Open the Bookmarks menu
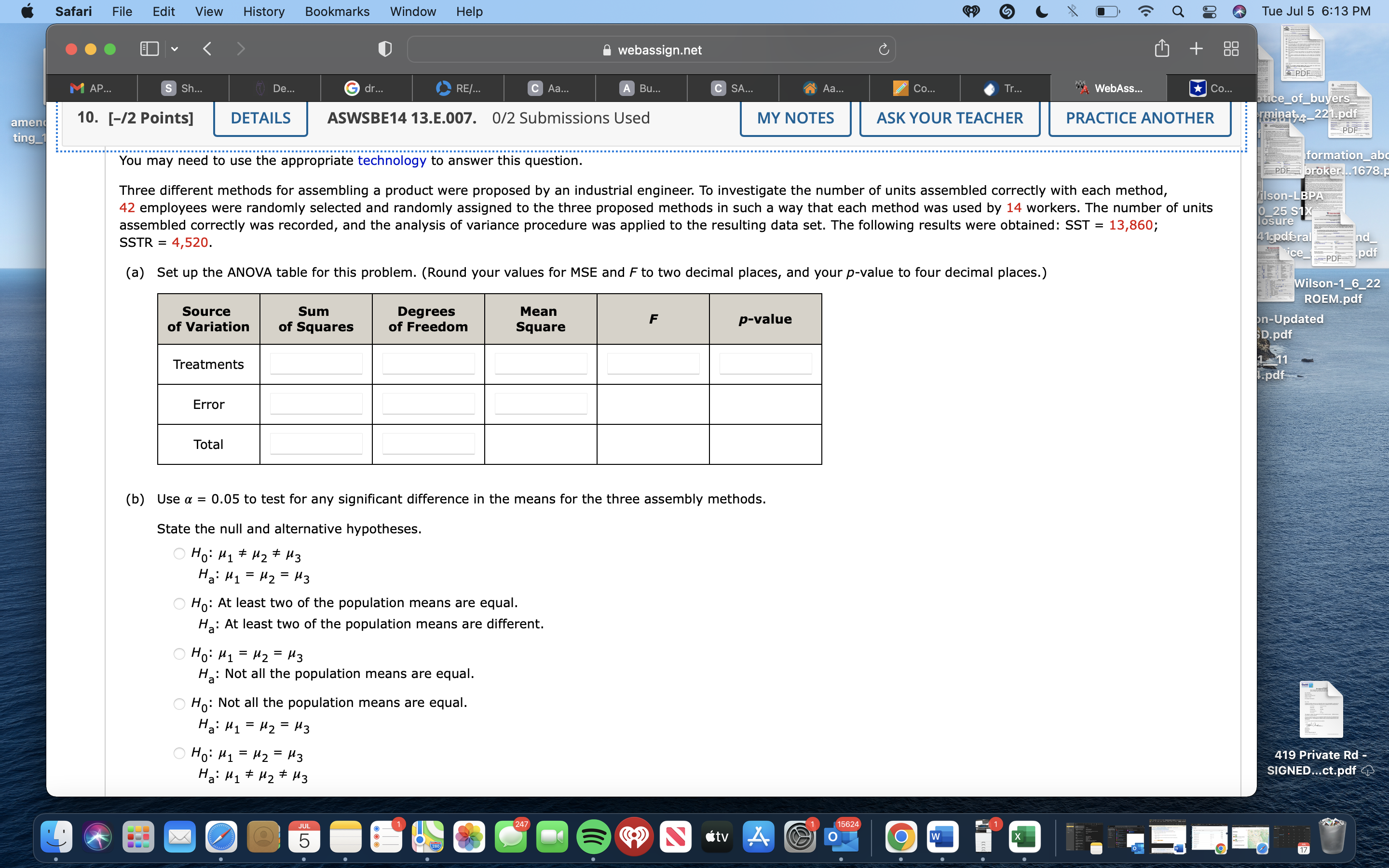 (338, 12)
